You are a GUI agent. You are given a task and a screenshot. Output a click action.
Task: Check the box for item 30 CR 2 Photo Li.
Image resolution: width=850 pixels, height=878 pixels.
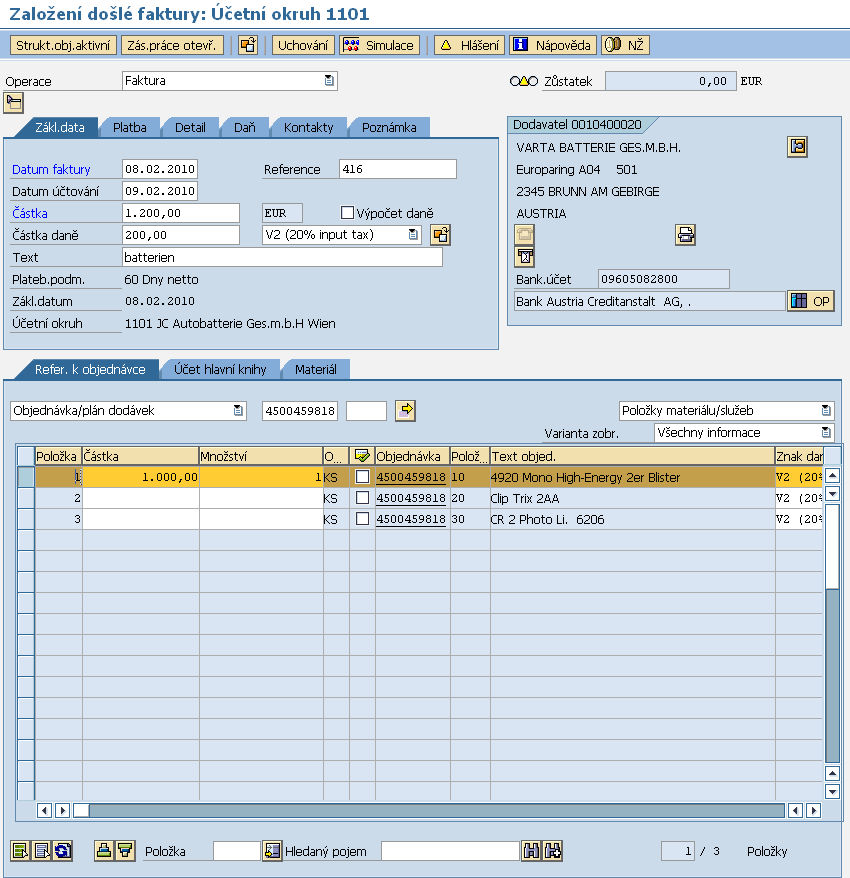click(x=362, y=519)
